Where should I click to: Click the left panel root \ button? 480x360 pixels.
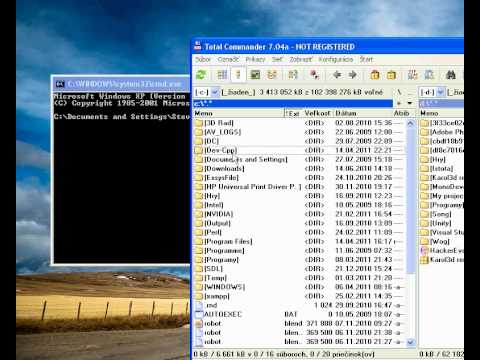tap(399, 92)
